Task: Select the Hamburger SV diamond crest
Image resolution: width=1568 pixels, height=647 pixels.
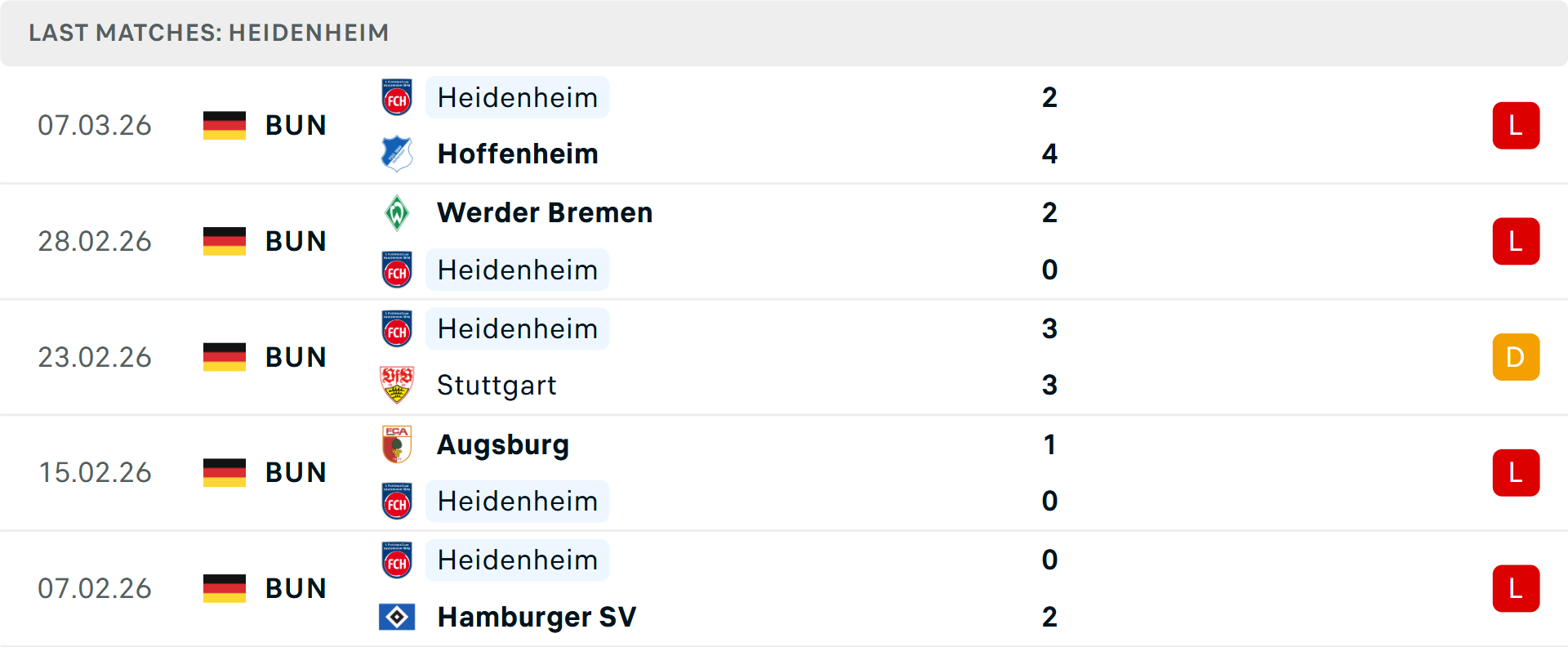Action: pyautogui.click(x=397, y=618)
